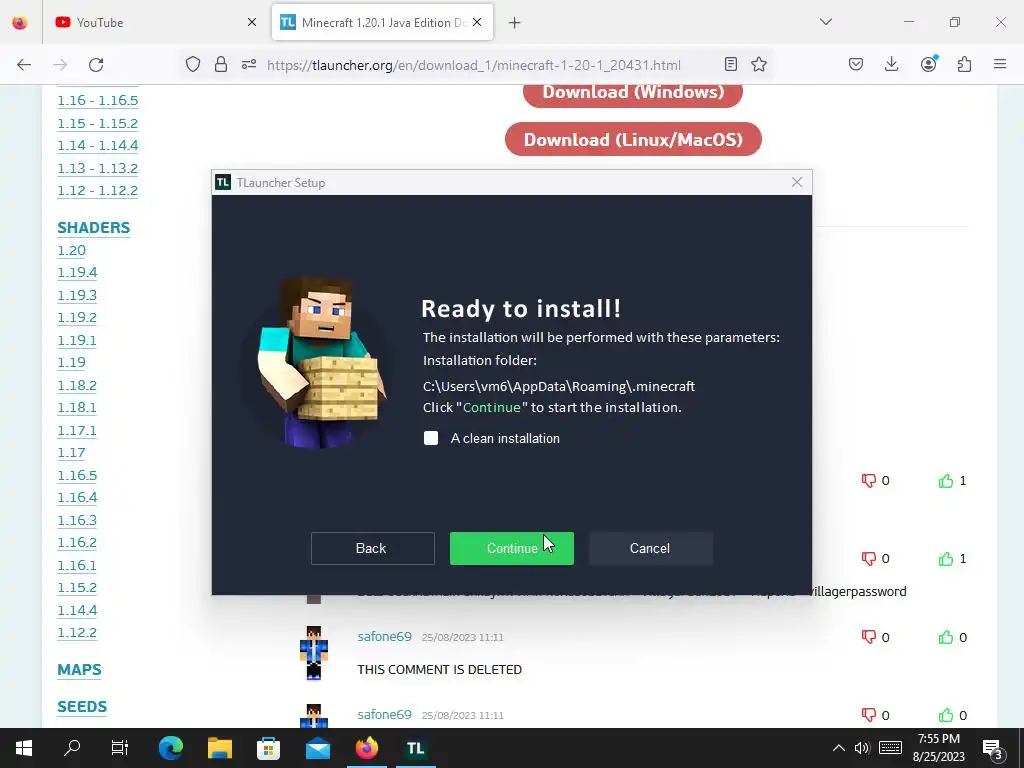Open a new browser tab
This screenshot has width=1024, height=768.
(x=515, y=22)
